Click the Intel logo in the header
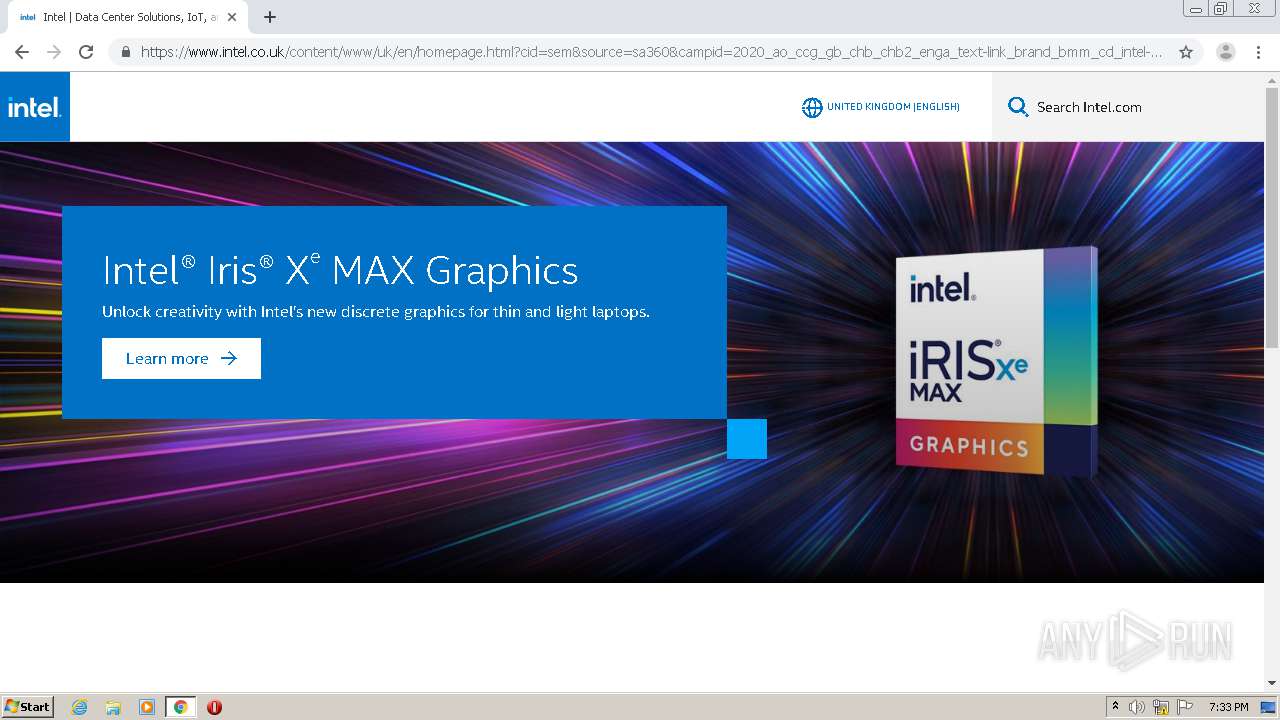Image resolution: width=1280 pixels, height=720 pixels. (x=35, y=107)
